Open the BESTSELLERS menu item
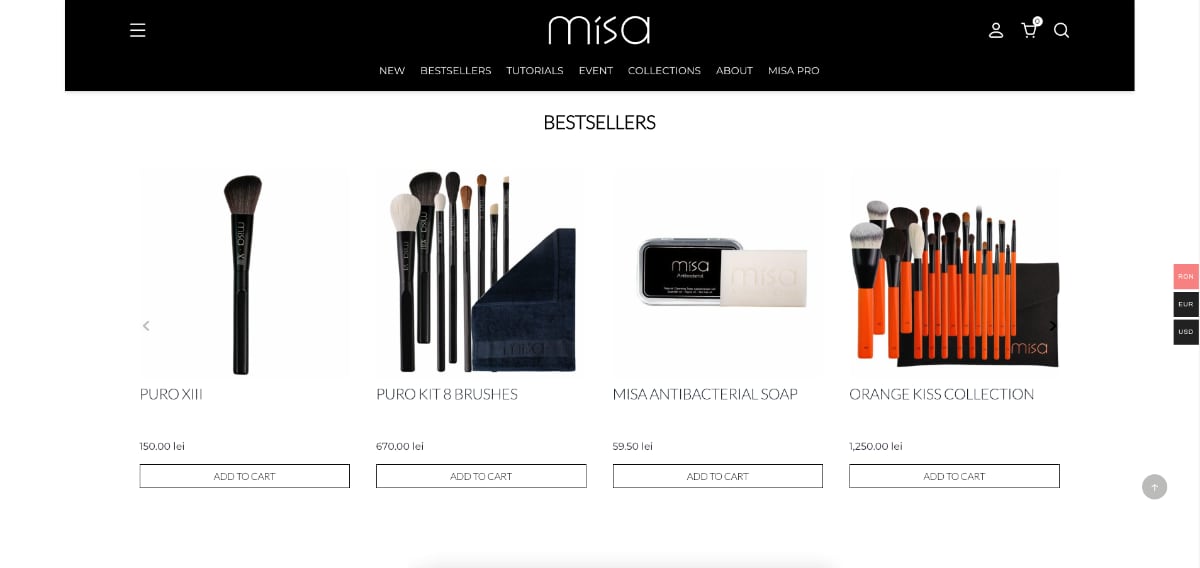The width and height of the screenshot is (1200, 568). (x=456, y=71)
